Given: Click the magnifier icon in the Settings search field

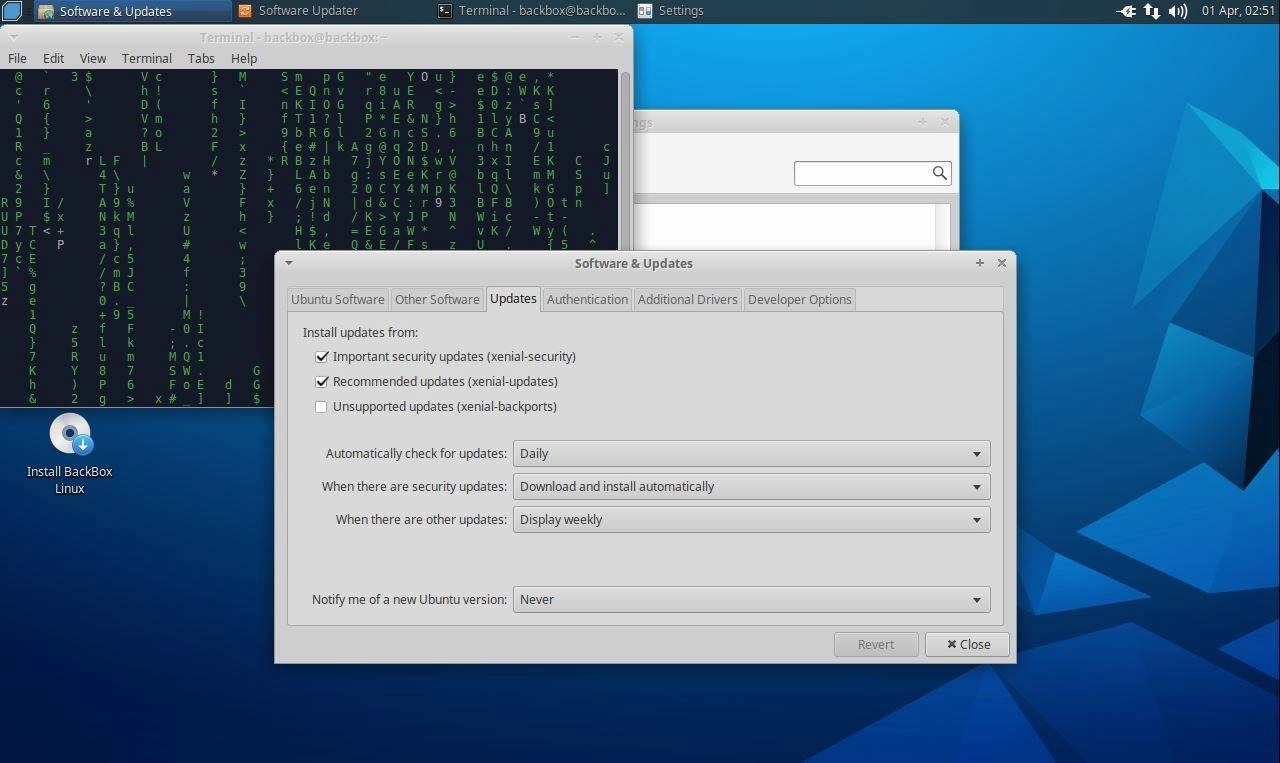Looking at the screenshot, I should (939, 173).
